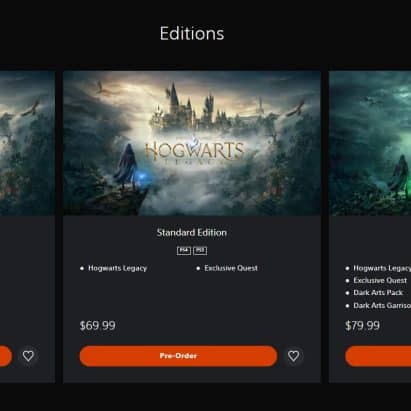Select the Standard Edition title
This screenshot has width=411, height=411.
192,233
